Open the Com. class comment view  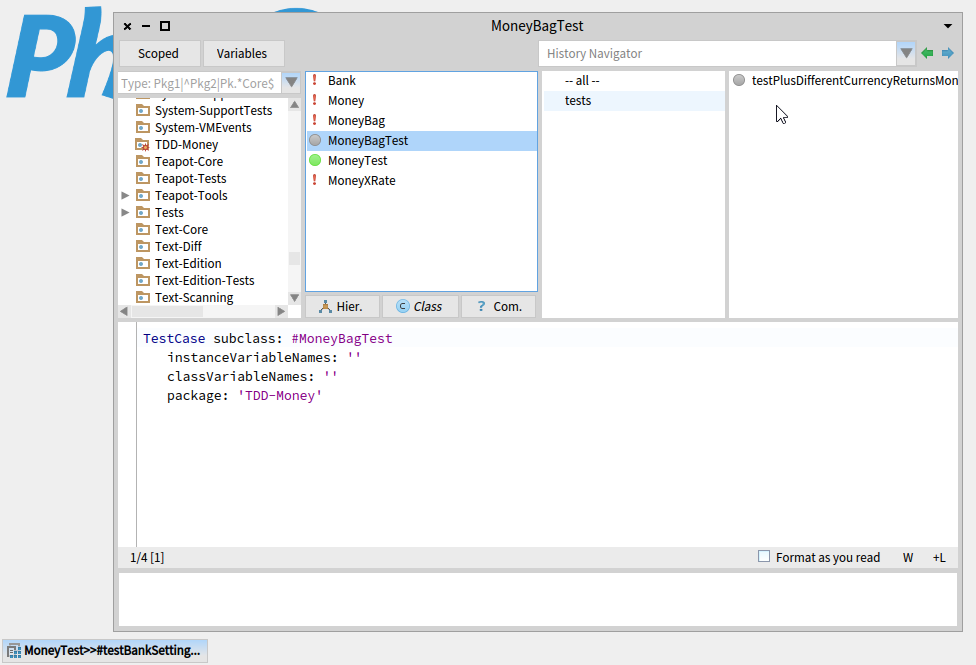tap(498, 306)
